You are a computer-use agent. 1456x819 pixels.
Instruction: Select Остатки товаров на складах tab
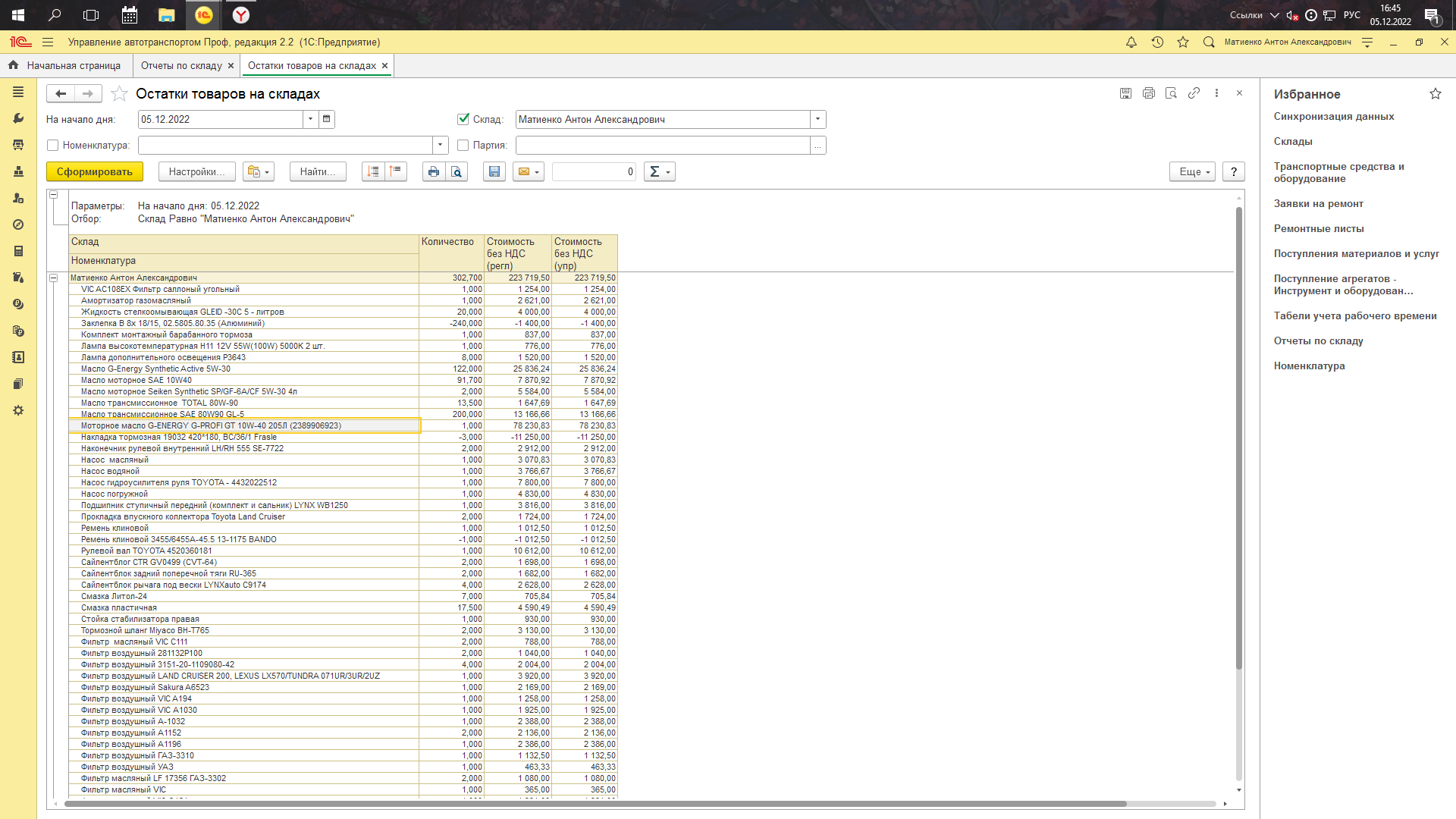tap(312, 65)
